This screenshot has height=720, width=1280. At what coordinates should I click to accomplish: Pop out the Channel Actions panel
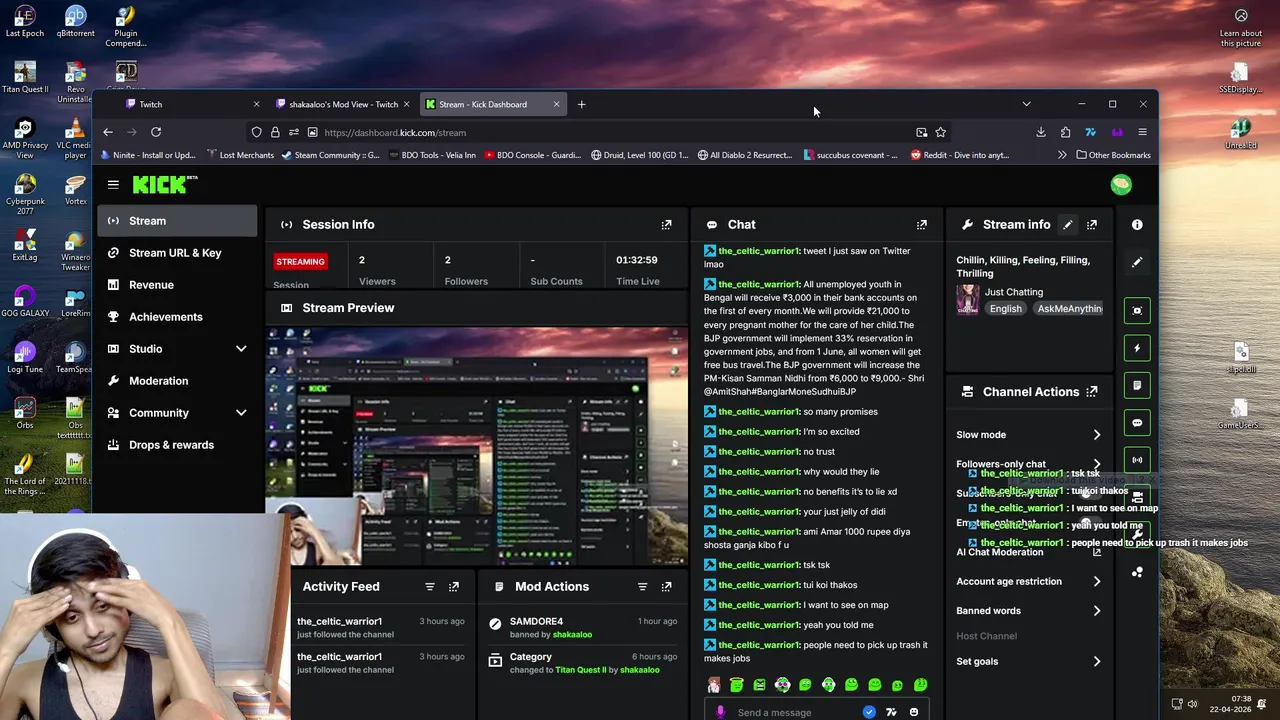[1092, 392]
